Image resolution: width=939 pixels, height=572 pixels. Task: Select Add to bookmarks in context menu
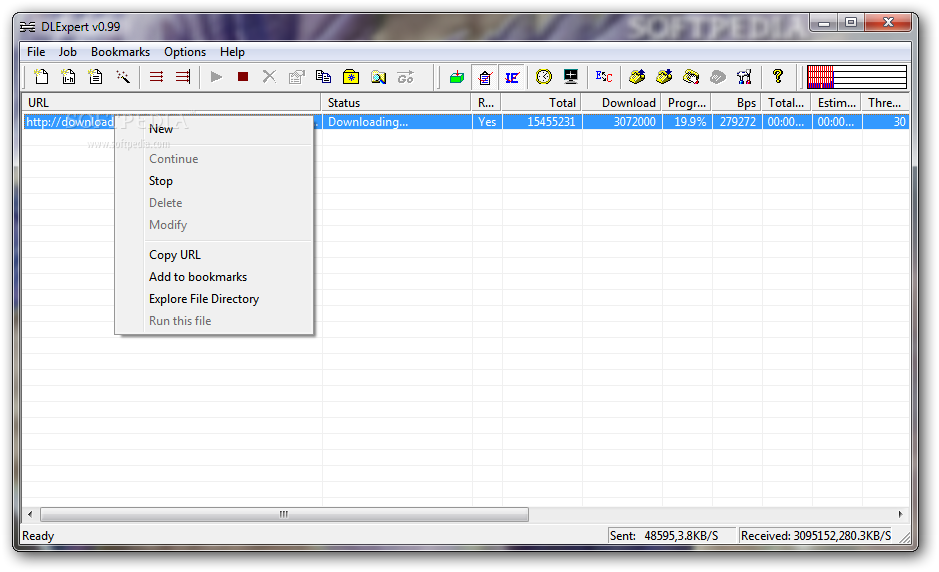[x=214, y=277]
